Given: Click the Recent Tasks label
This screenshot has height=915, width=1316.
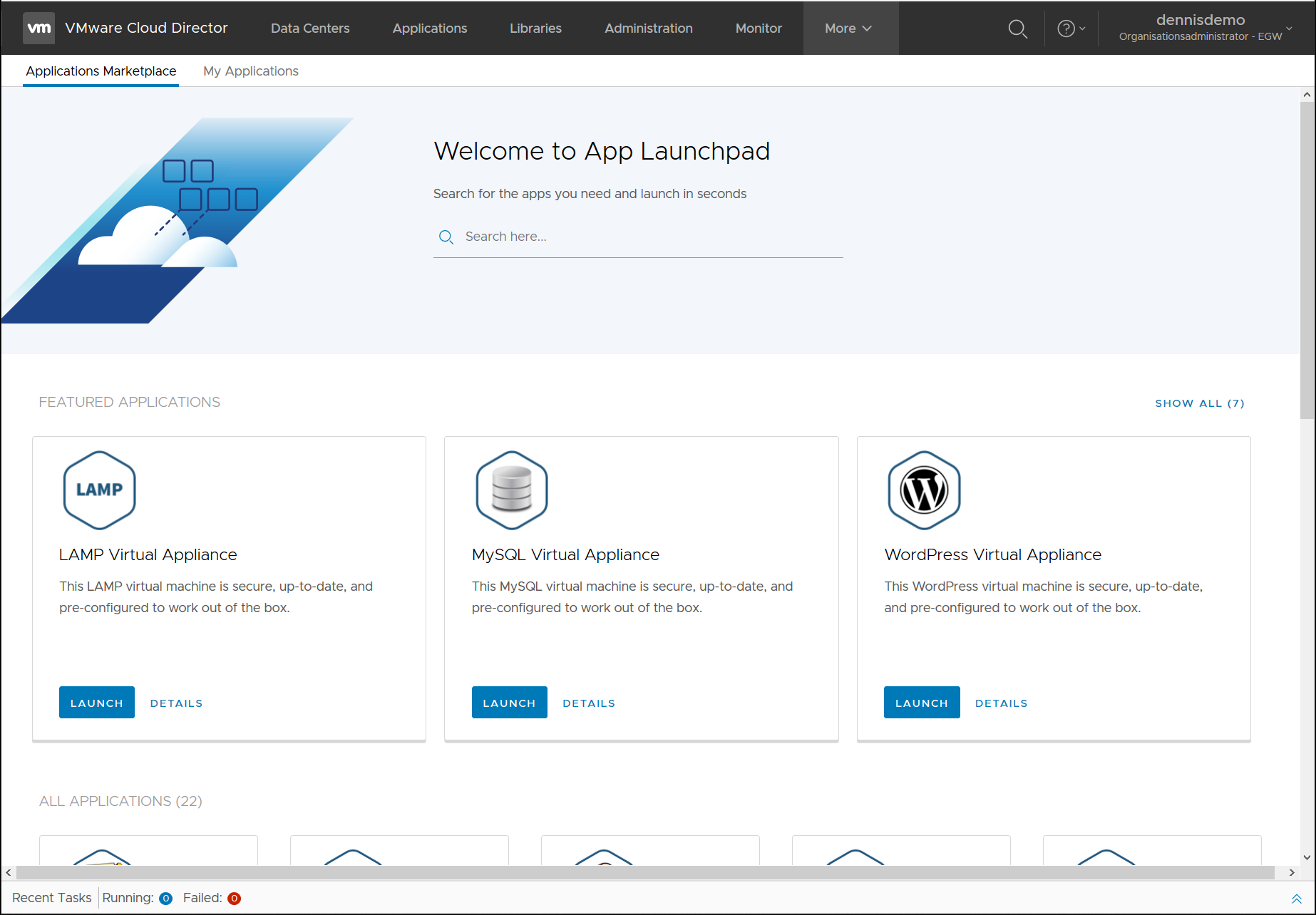Looking at the screenshot, I should tap(52, 898).
